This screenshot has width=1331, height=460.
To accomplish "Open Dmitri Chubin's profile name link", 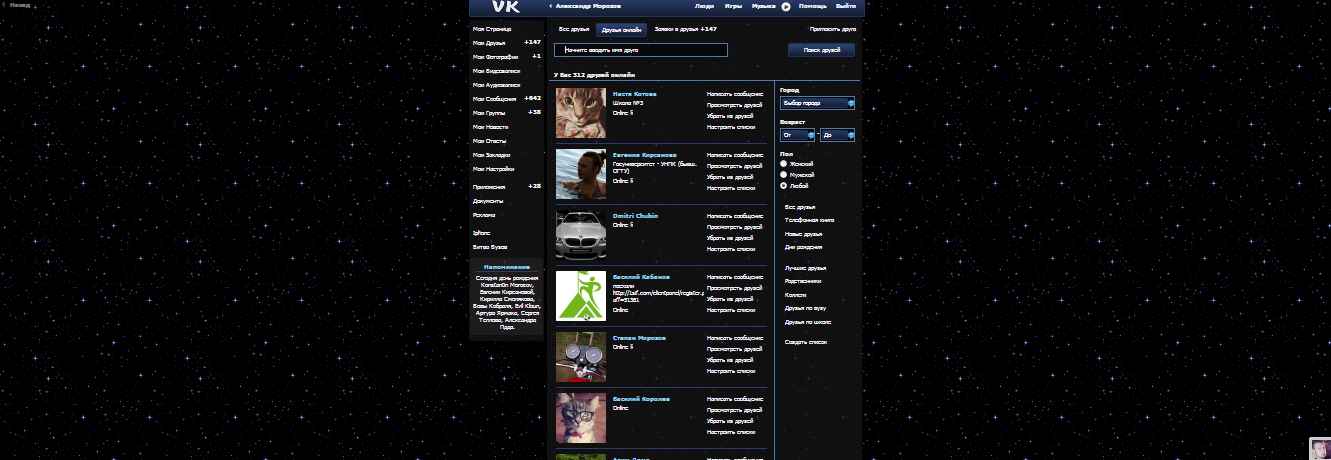I will 636,216.
